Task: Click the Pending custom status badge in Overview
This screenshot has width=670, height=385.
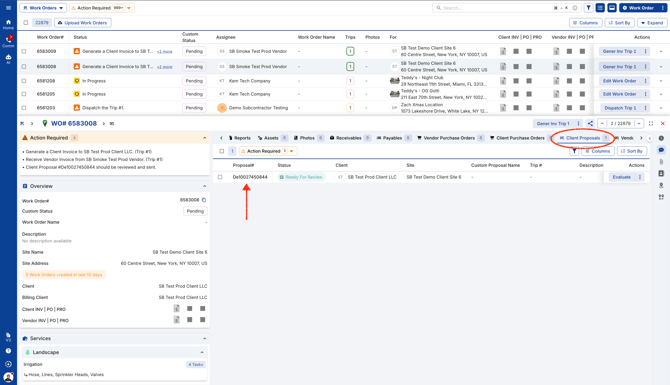Action: pyautogui.click(x=195, y=211)
